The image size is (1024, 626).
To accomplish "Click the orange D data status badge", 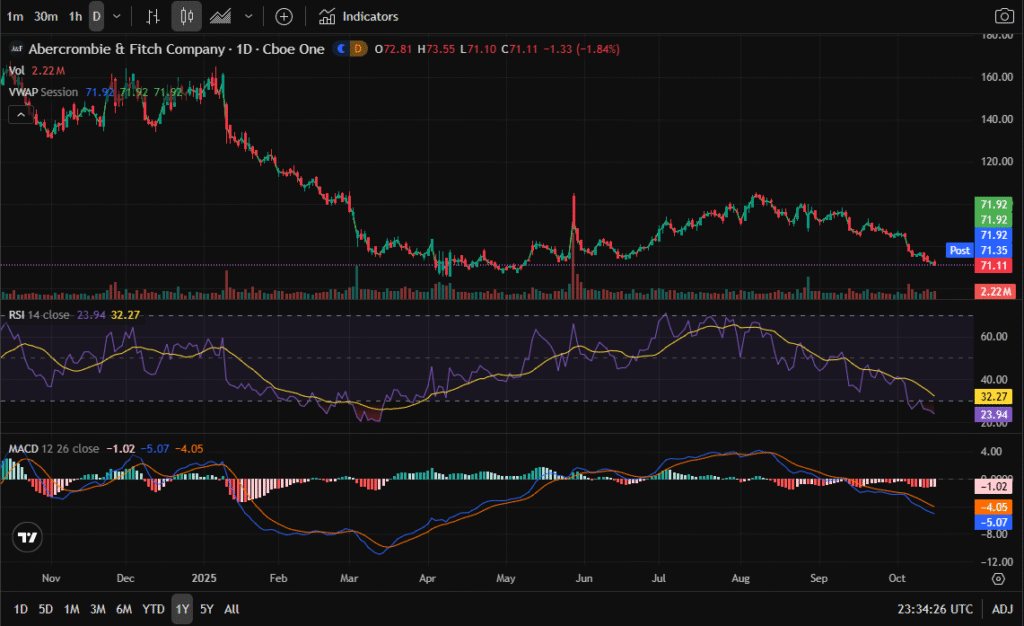I will [359, 48].
